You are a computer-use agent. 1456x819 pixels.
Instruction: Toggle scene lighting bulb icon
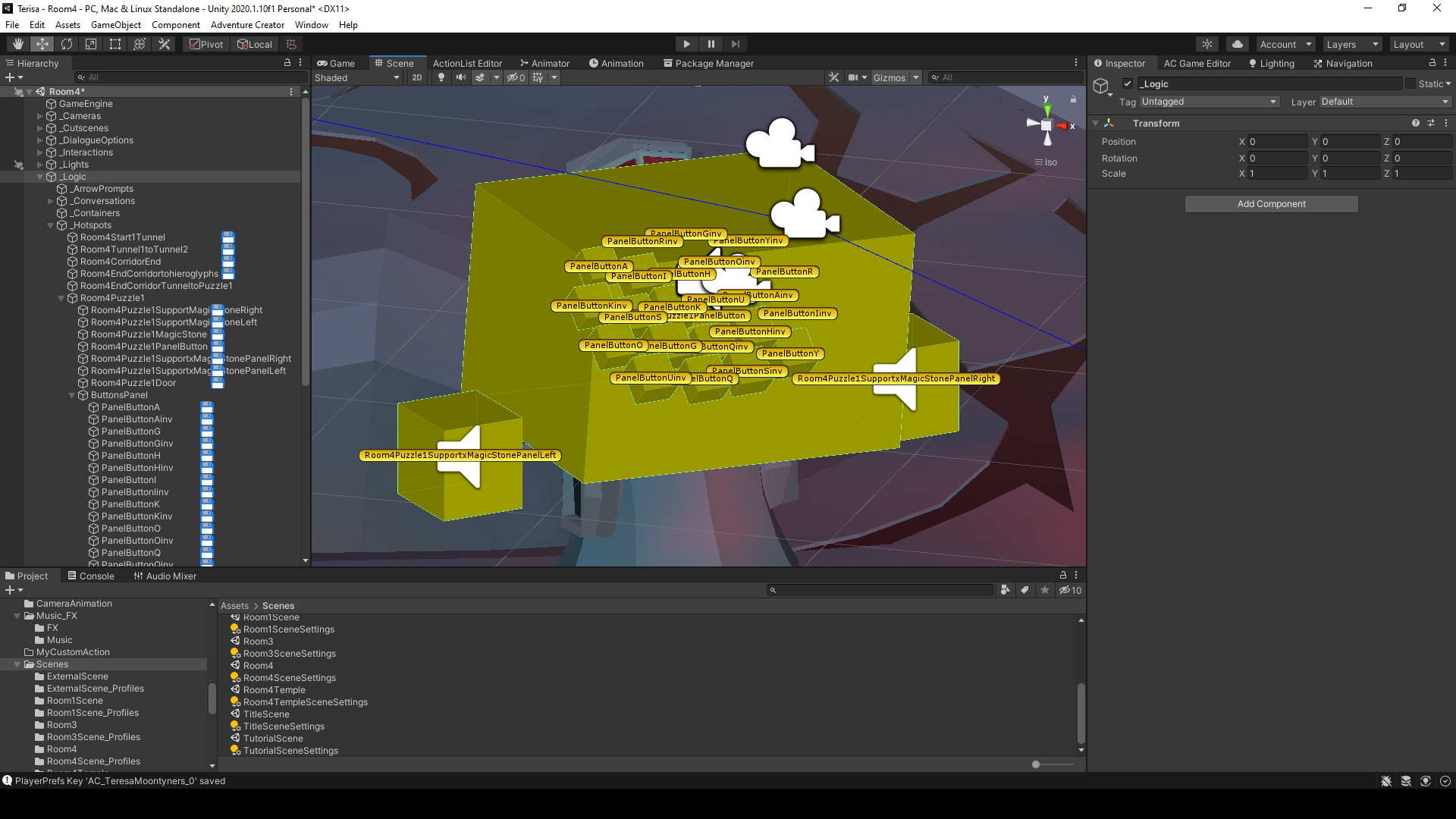click(441, 77)
